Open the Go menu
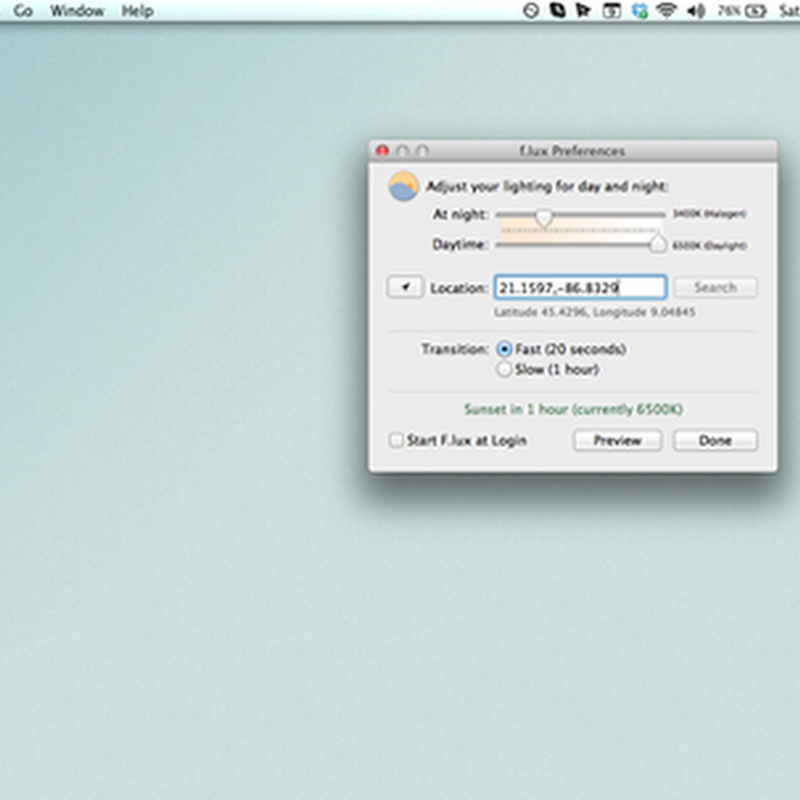 (x=23, y=11)
